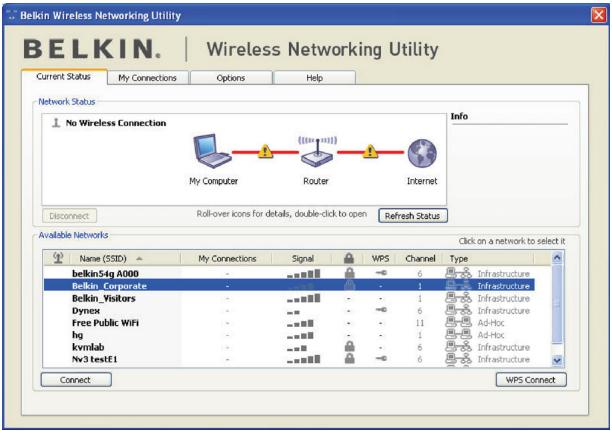Sort by Name (SSID) column header
Viewport: 612px width, 431px height.
(x=125, y=258)
